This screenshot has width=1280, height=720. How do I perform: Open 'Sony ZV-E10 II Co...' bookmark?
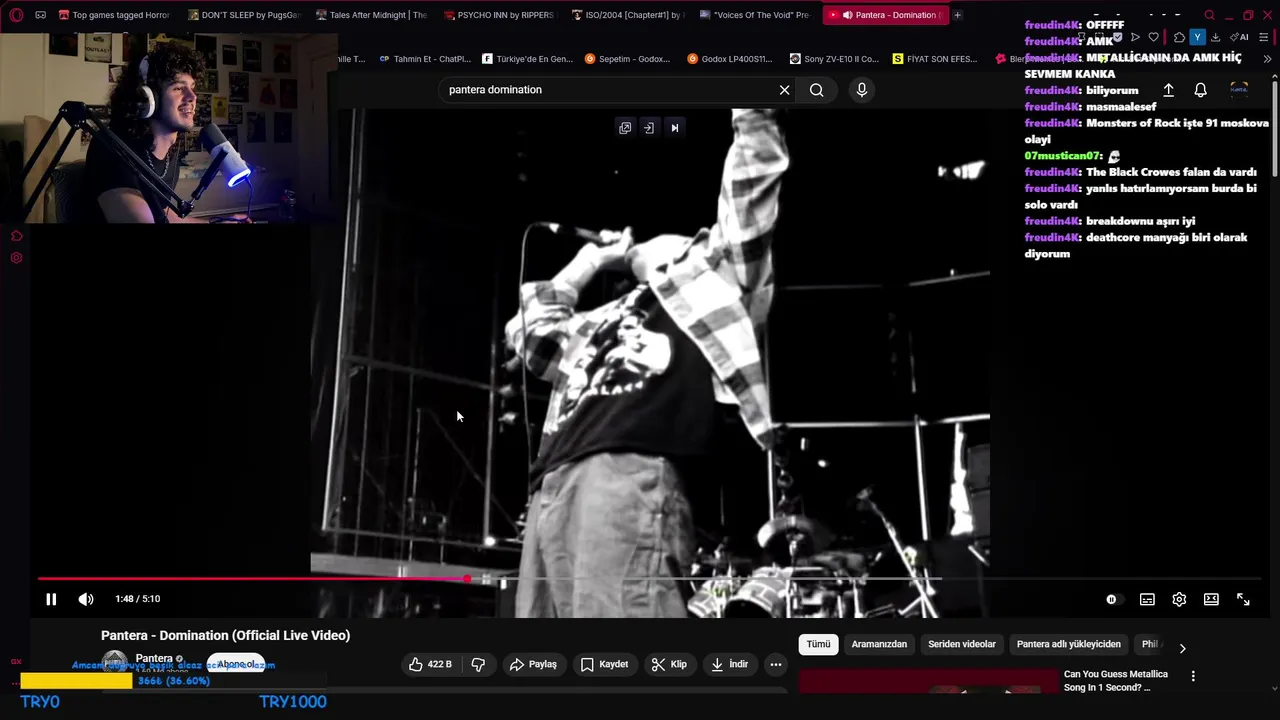point(834,59)
